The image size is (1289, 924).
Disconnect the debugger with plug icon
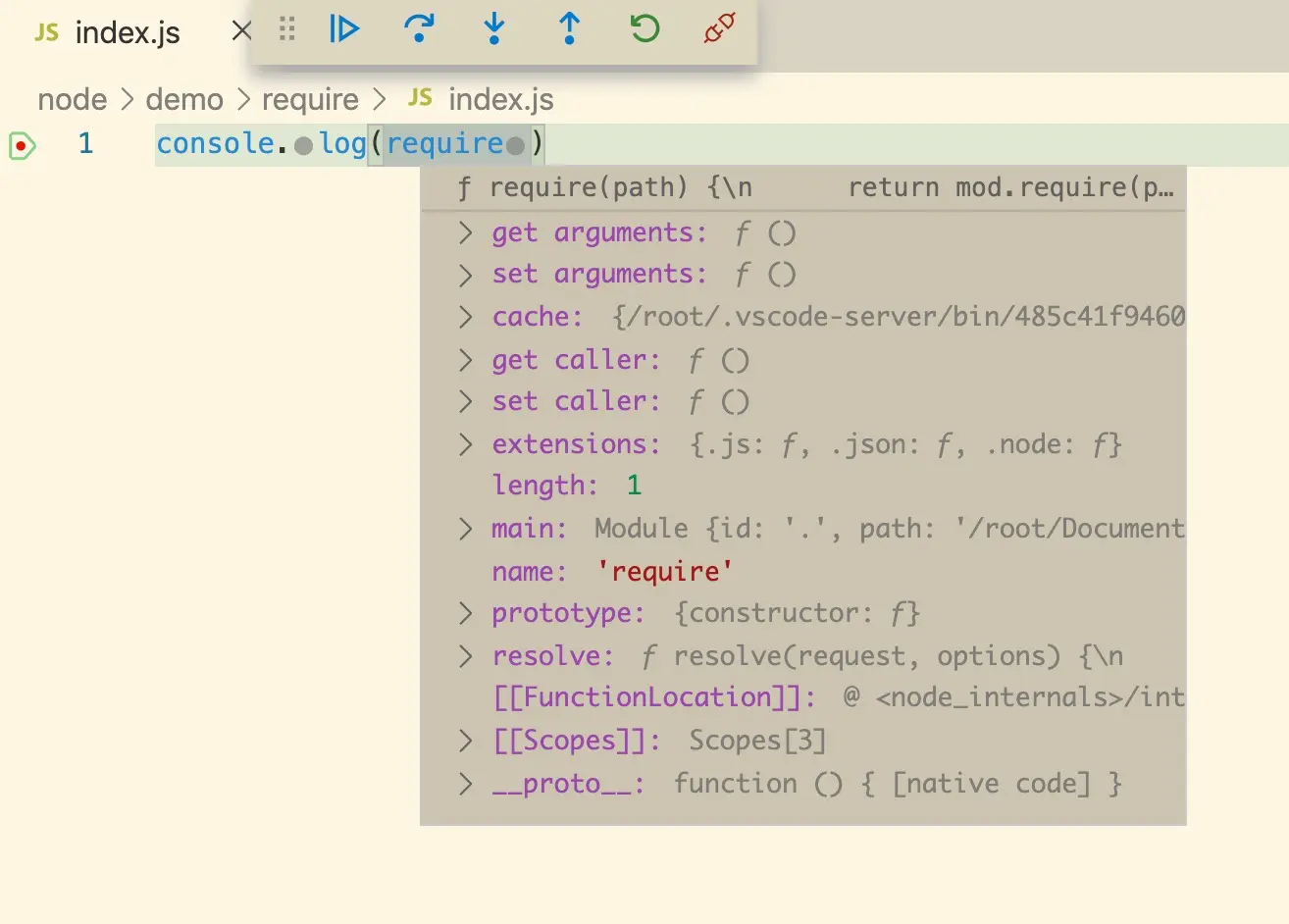(x=720, y=29)
